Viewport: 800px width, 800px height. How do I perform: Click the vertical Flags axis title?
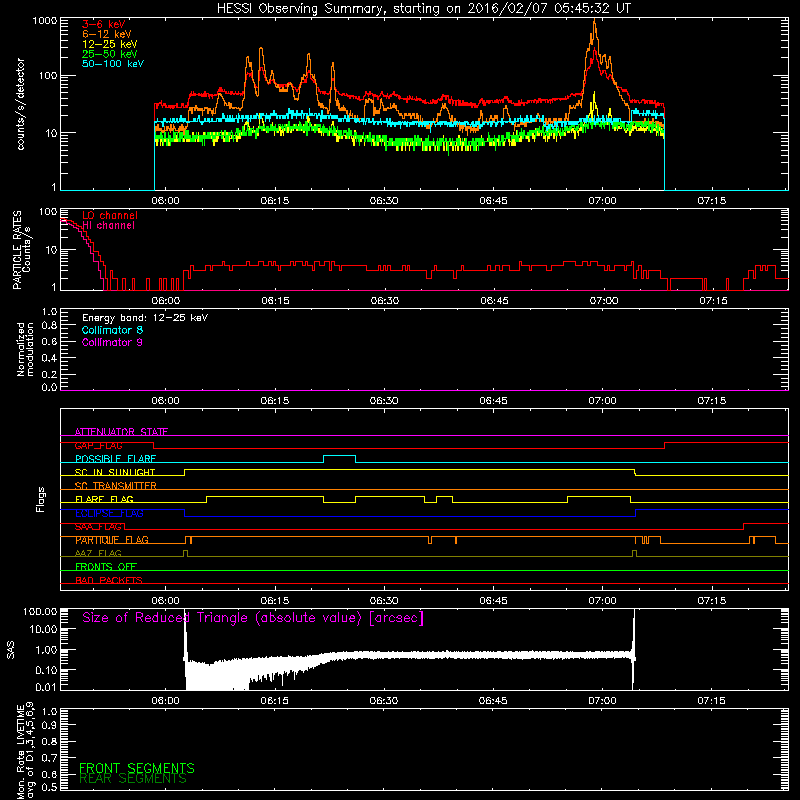pyautogui.click(x=41, y=499)
